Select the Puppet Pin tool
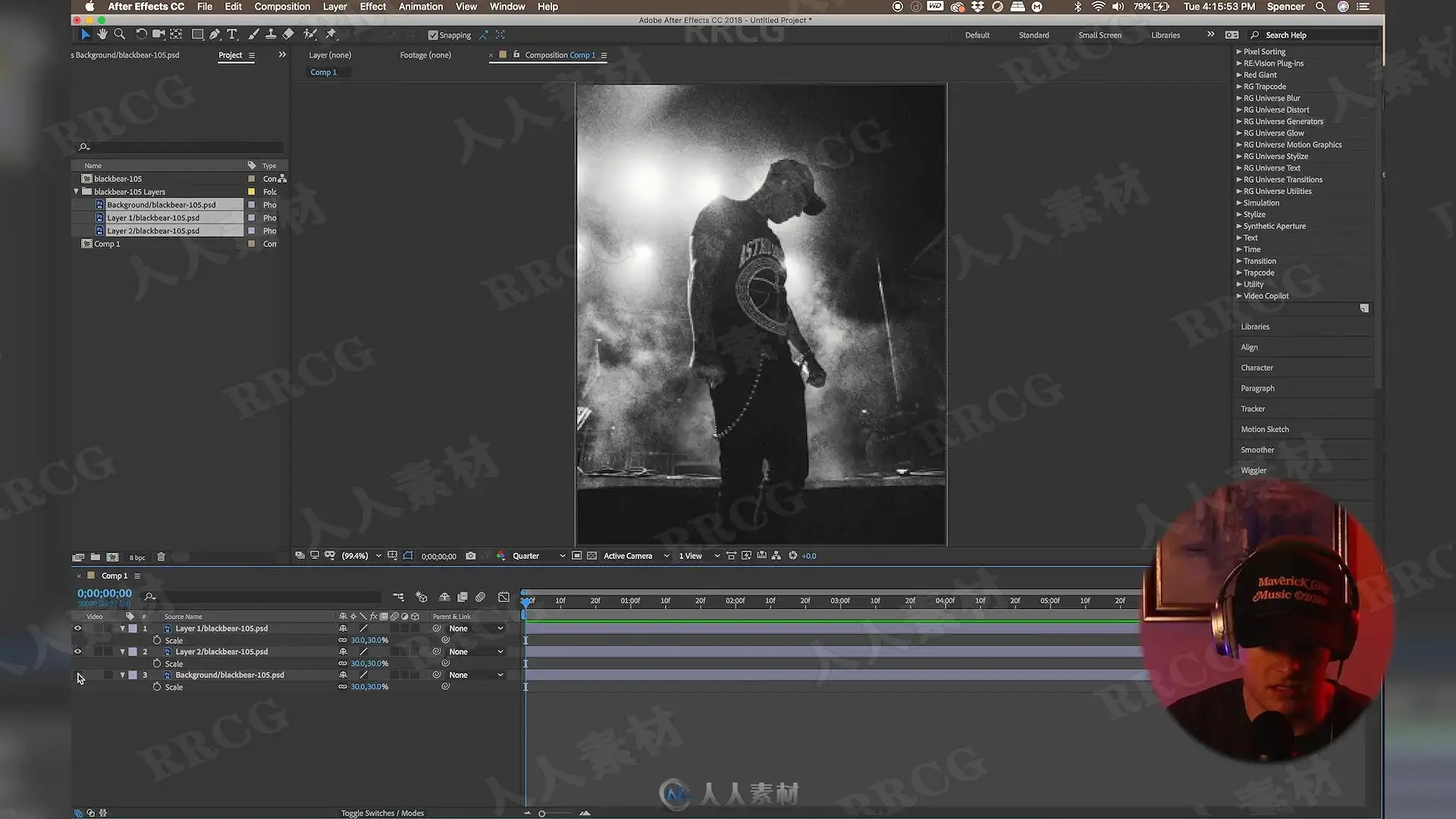This screenshot has height=819, width=1456. pyautogui.click(x=331, y=34)
